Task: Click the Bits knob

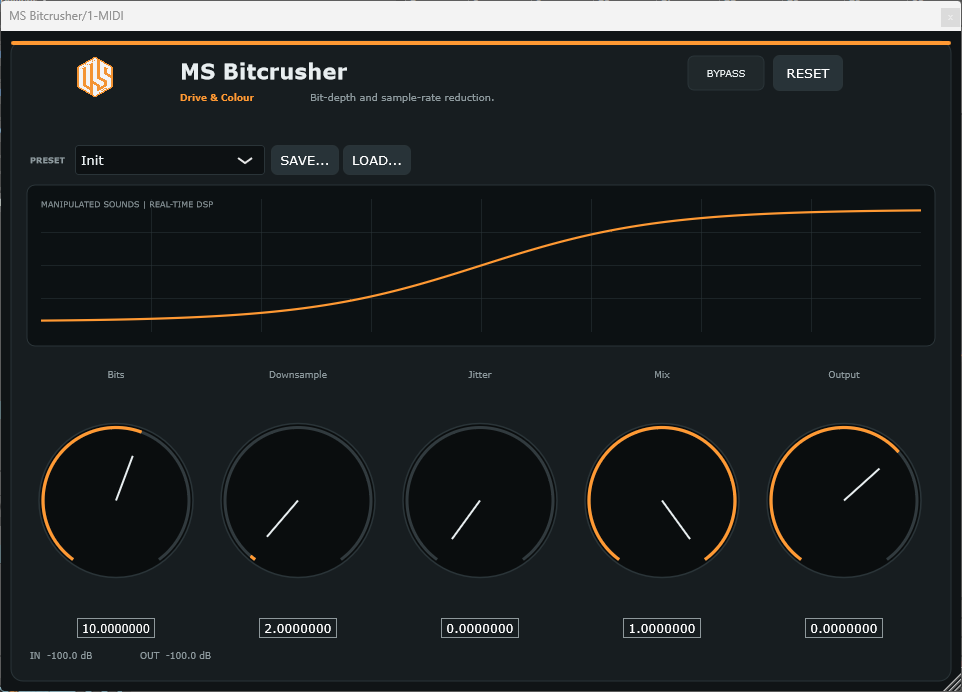Action: click(116, 501)
